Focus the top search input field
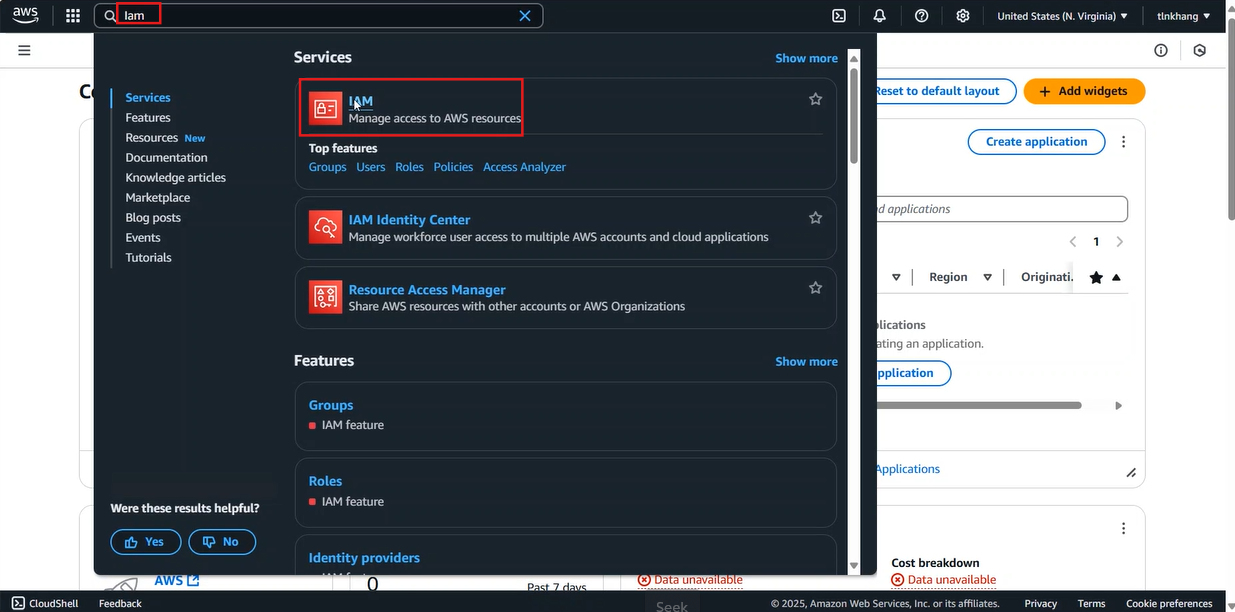1235x612 pixels. click(x=318, y=16)
